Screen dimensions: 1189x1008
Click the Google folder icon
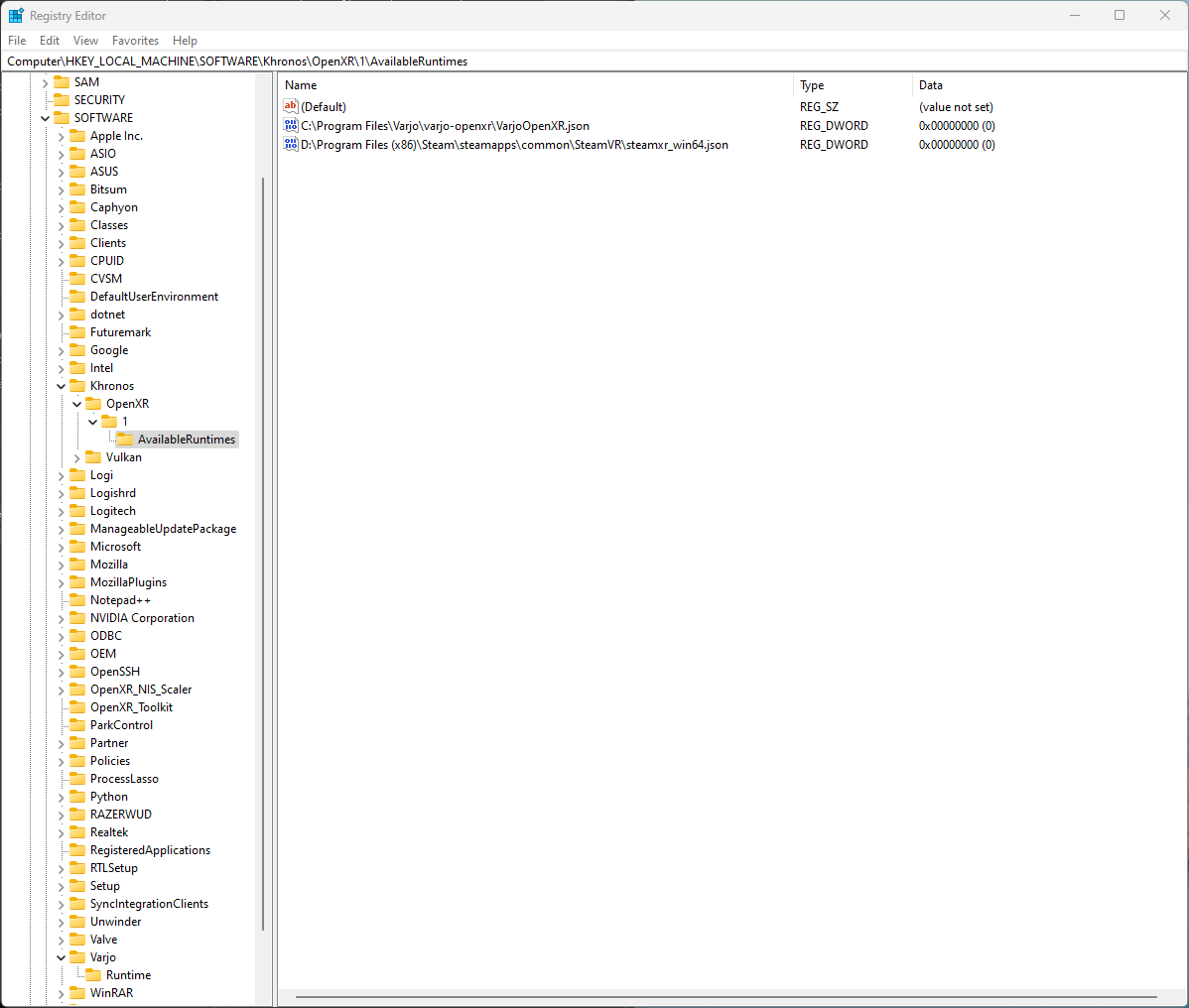tap(77, 350)
